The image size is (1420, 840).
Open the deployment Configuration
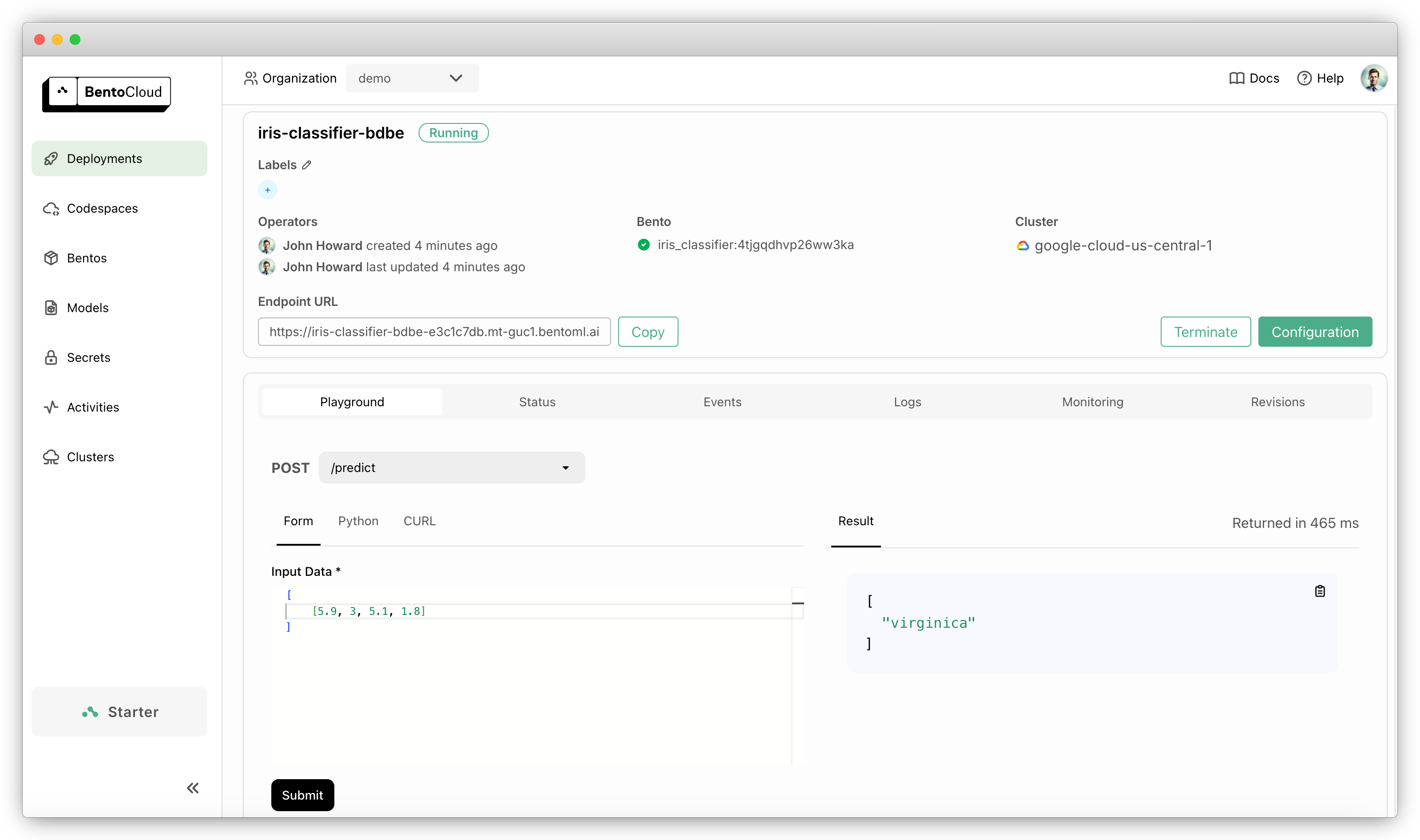click(1315, 332)
